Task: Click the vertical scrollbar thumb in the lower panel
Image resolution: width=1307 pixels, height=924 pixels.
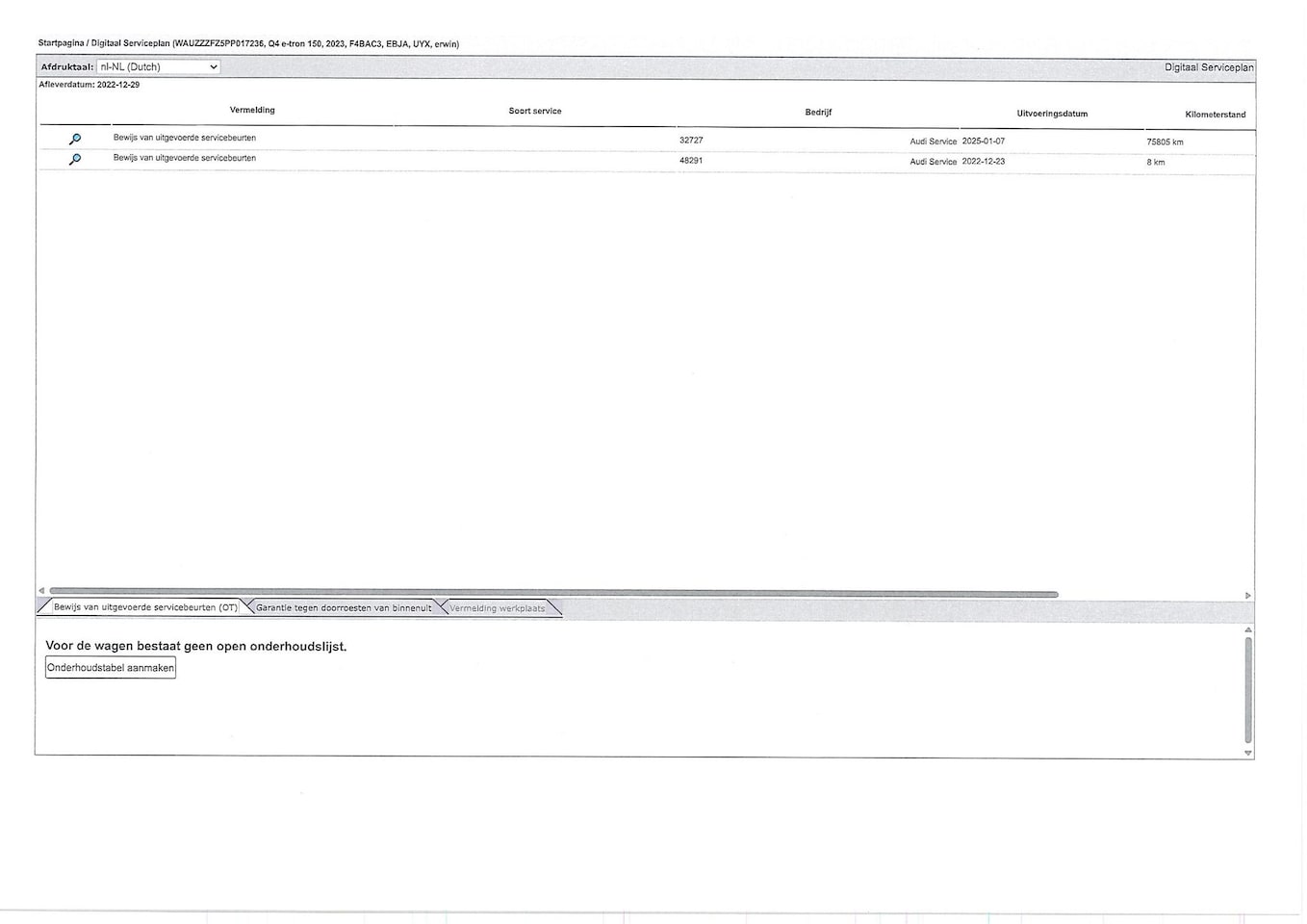Action: pyautogui.click(x=1248, y=688)
